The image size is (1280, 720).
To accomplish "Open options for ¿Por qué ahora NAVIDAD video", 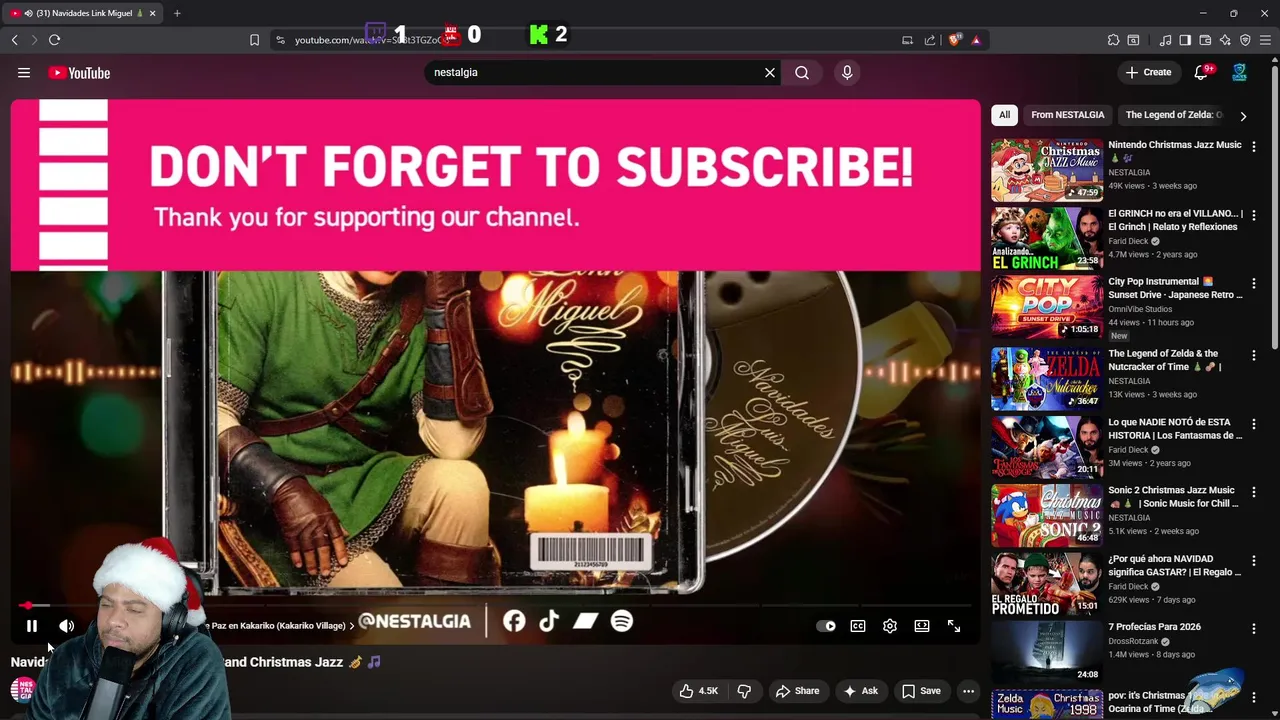I will point(1253,561).
